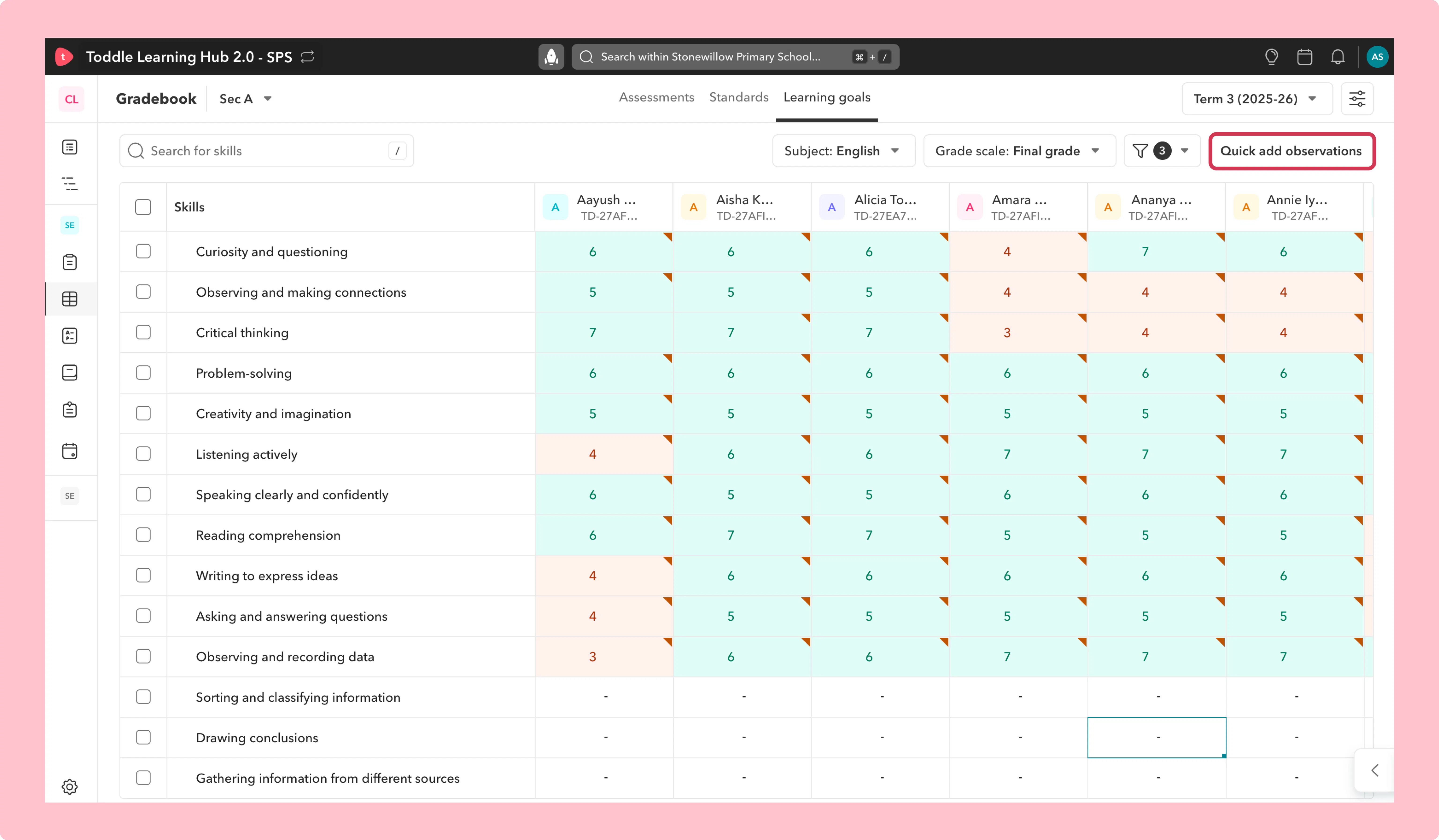Viewport: 1439px width, 840px height.
Task: Open the display settings sliders icon
Action: click(1357, 99)
